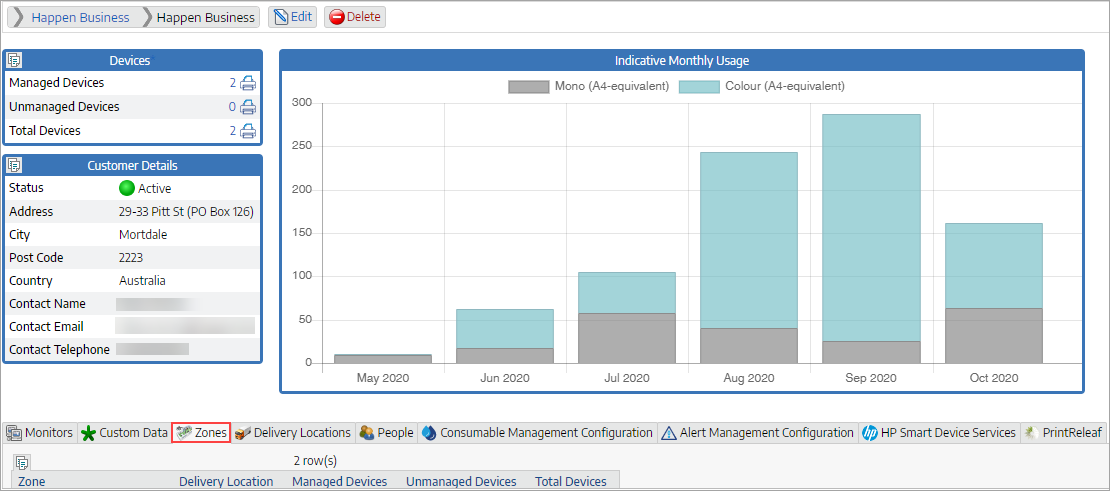Click the Devices panel header icon
Image resolution: width=1110 pixels, height=491 pixels.
click(x=15, y=61)
